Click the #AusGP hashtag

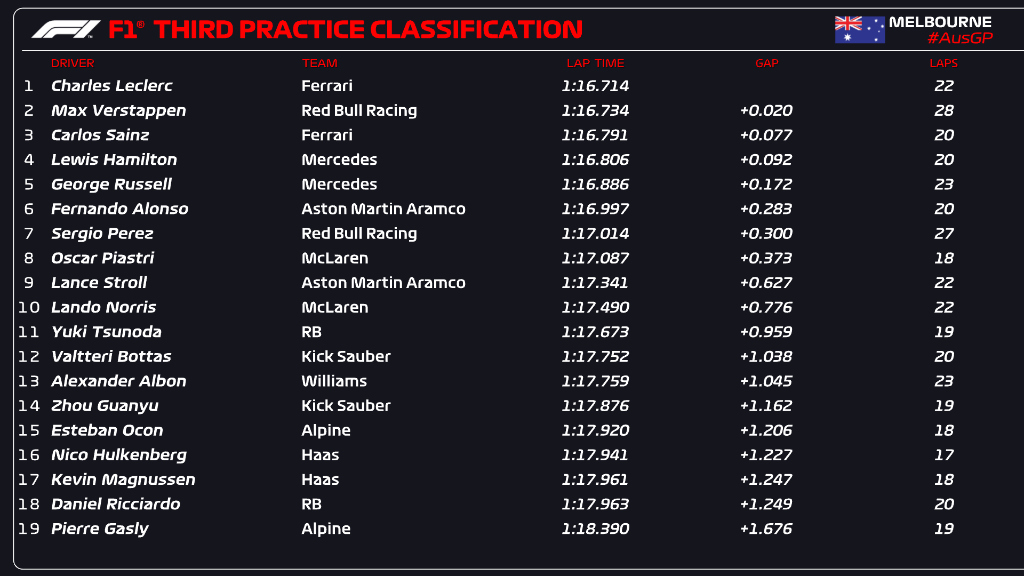[x=959, y=38]
